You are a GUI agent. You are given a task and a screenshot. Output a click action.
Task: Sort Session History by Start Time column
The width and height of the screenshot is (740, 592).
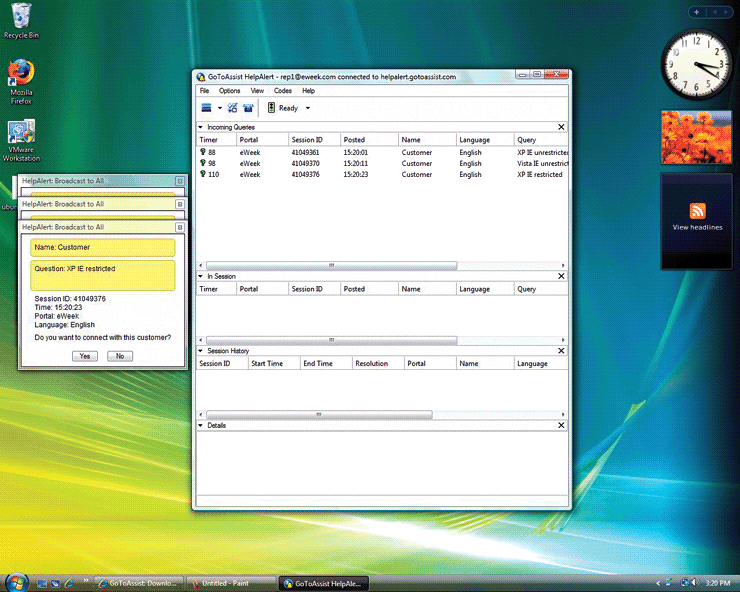(x=274, y=364)
